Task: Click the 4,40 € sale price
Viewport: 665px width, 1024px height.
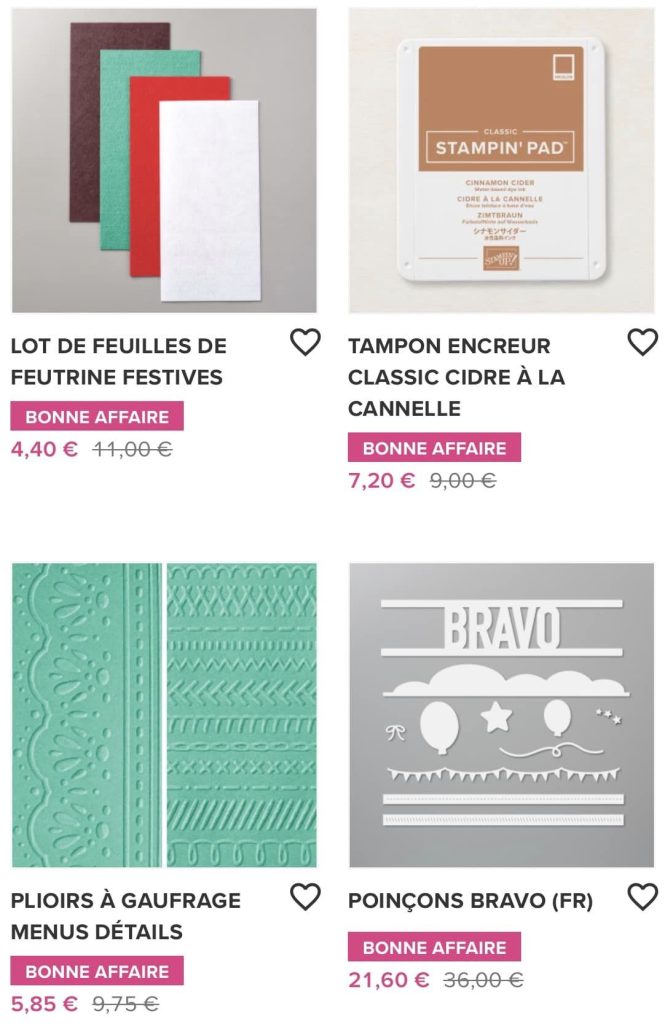Action: 44,449
